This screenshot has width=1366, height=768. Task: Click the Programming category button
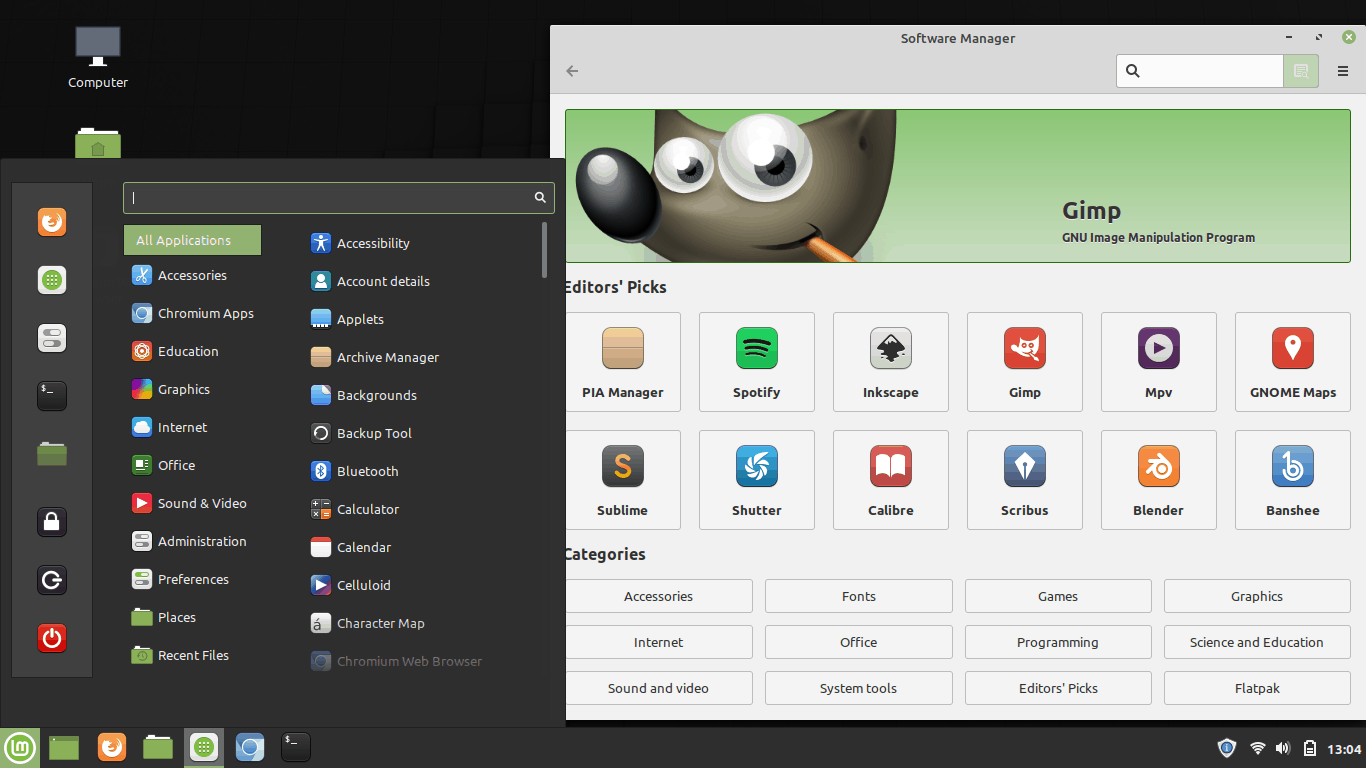1058,642
